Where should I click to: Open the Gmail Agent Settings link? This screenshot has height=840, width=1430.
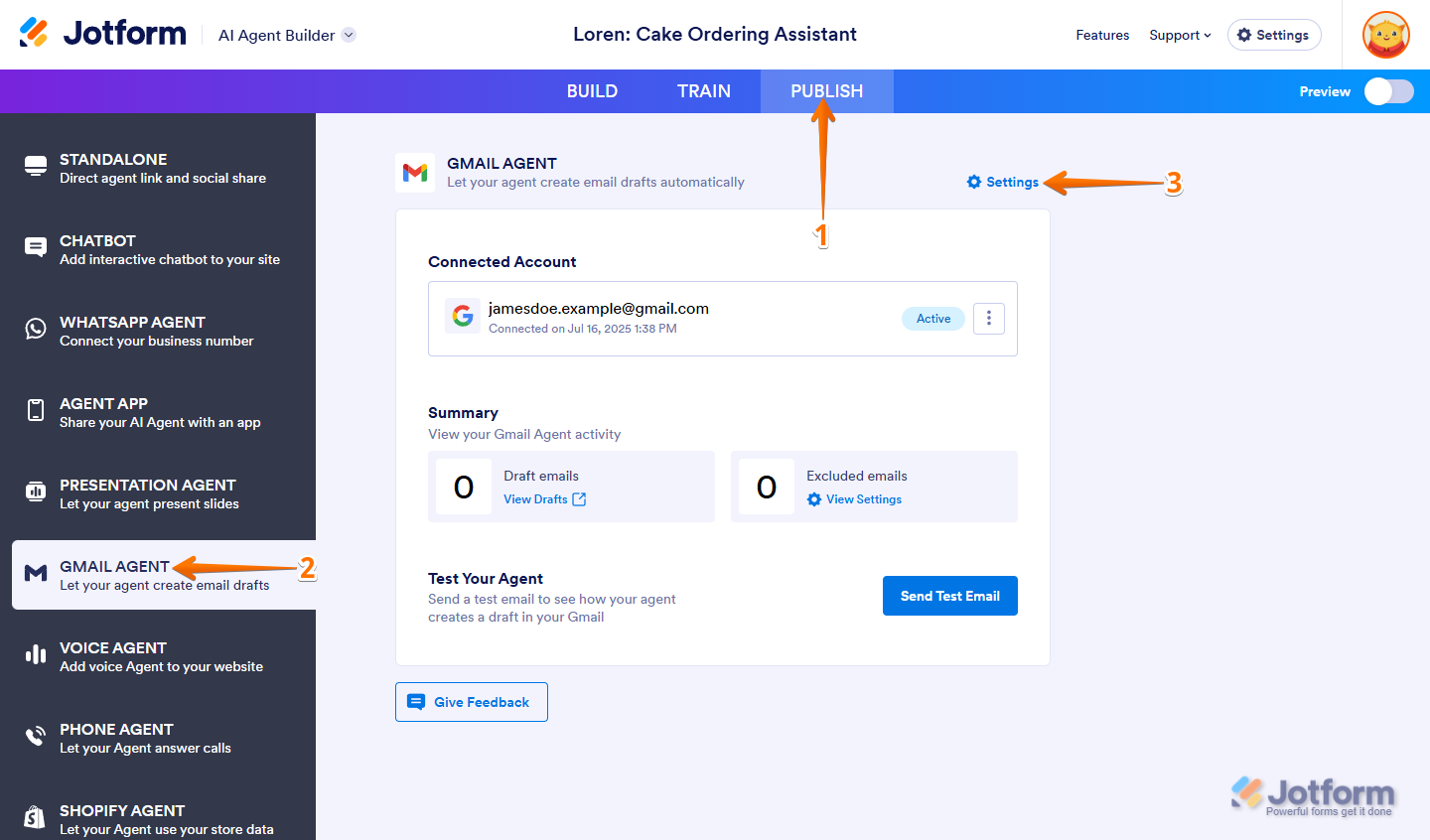(1003, 182)
